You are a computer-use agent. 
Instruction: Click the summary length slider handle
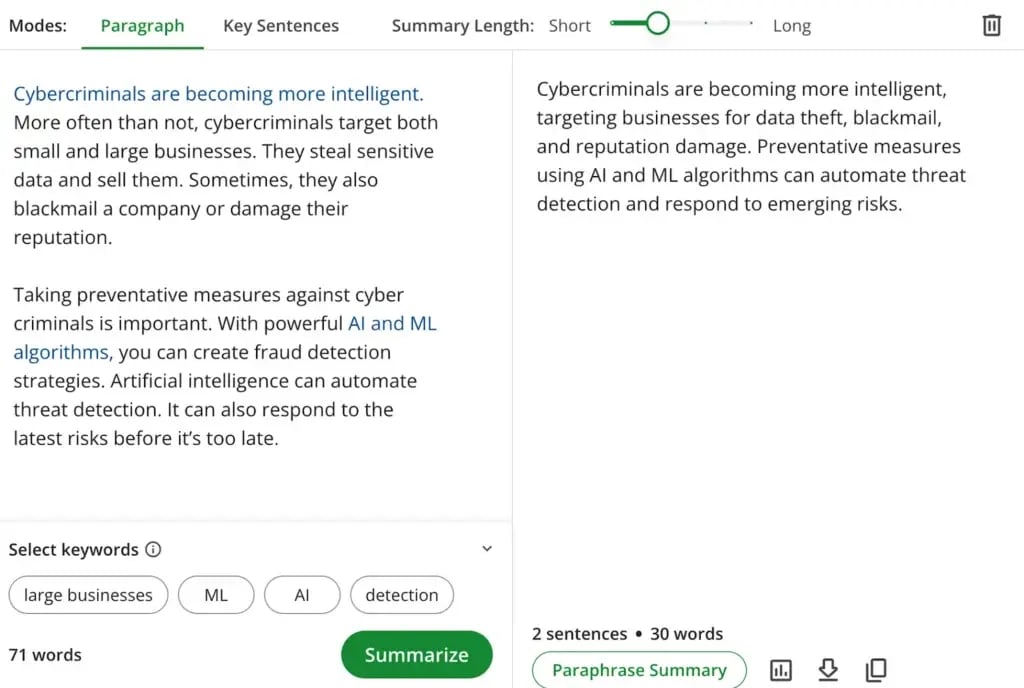click(x=657, y=23)
